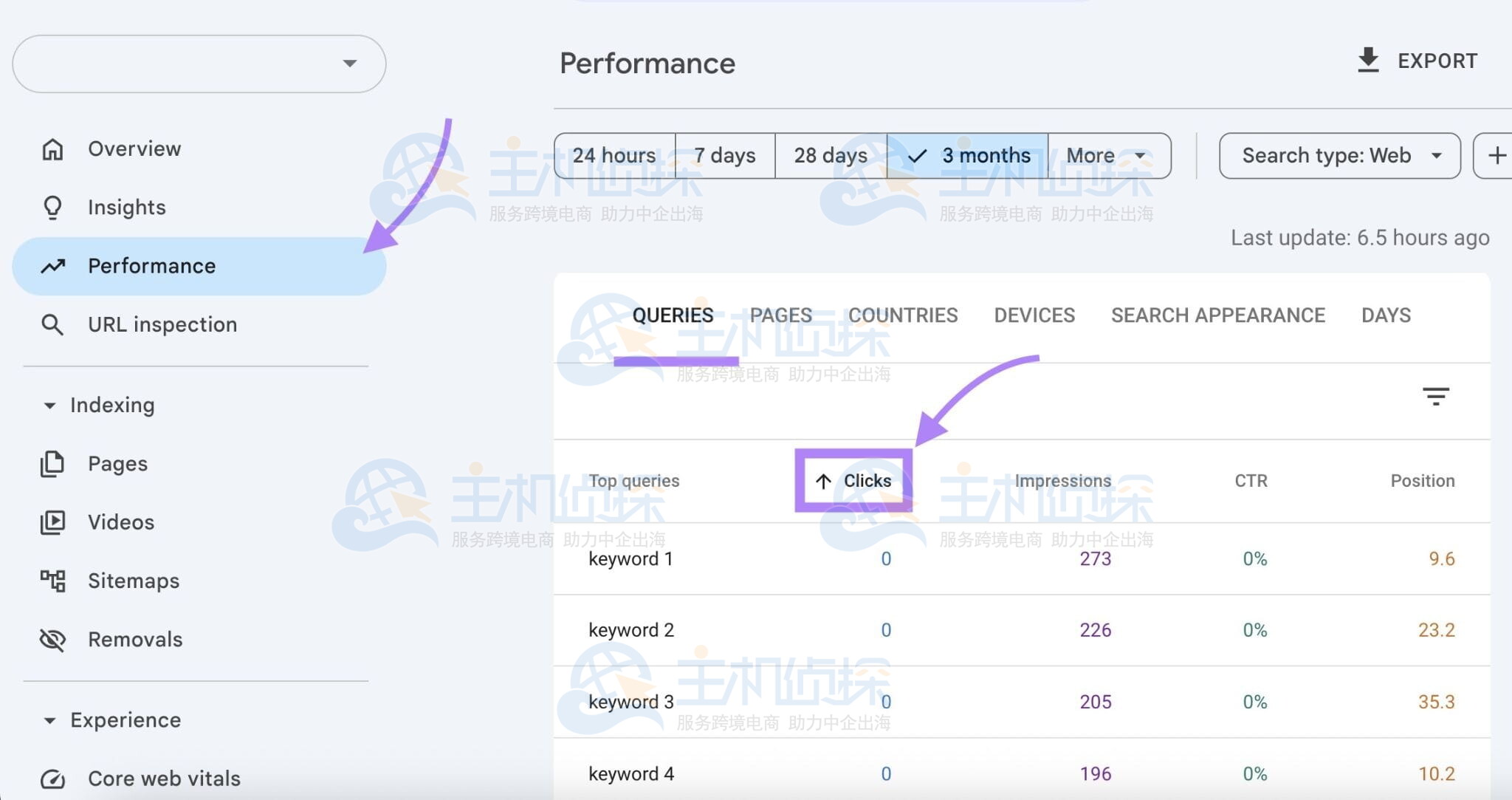Select the keyword 1 query row
Viewport: 1512px width, 800px height.
pyautogui.click(x=1022, y=559)
